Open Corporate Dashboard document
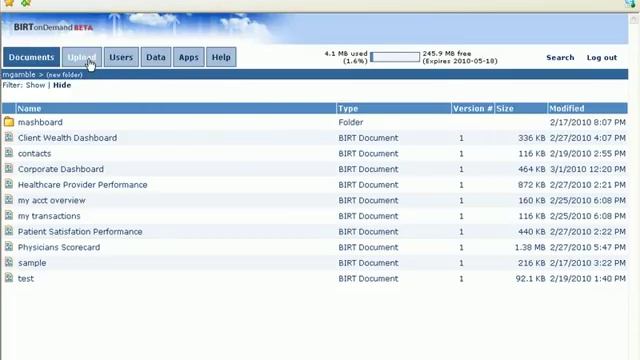 (61, 169)
